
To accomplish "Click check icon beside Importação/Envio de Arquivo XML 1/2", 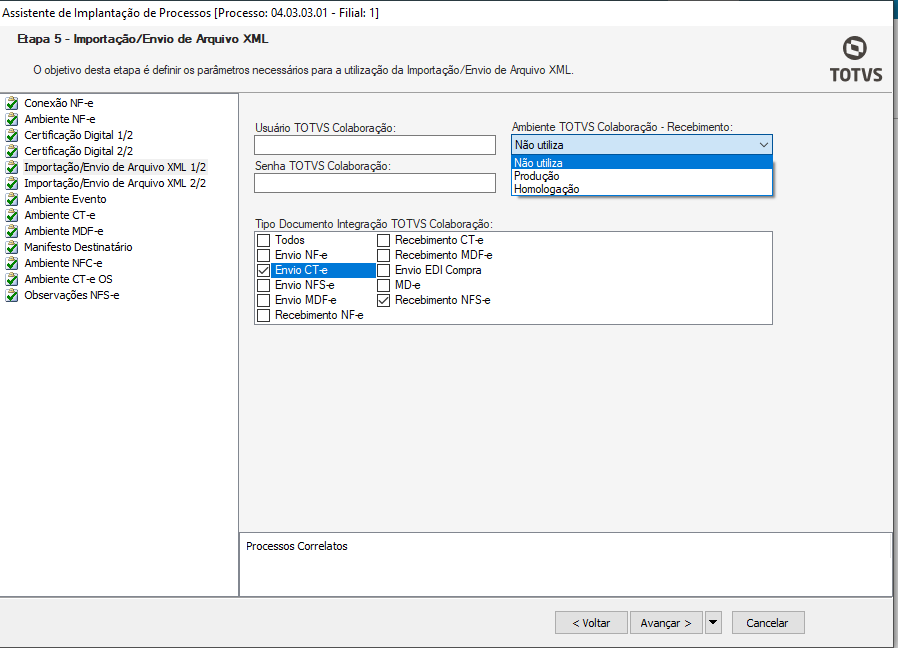I will point(11,167).
